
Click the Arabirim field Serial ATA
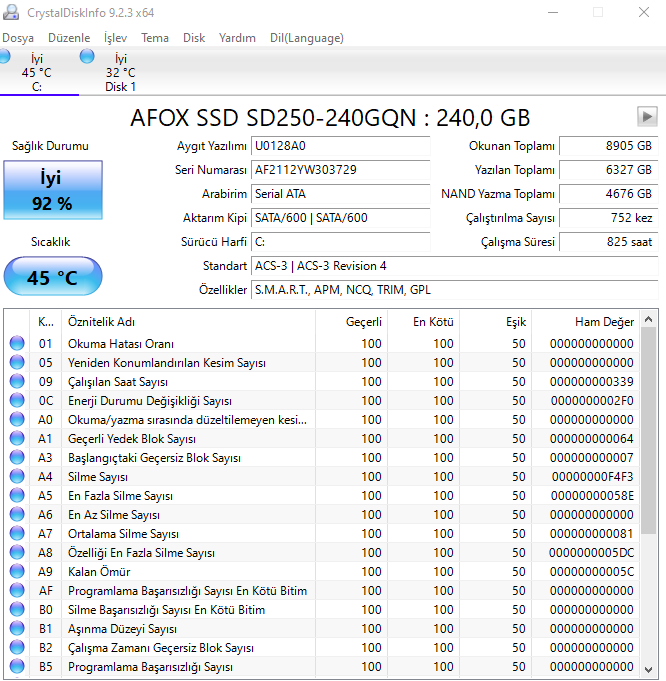click(341, 194)
